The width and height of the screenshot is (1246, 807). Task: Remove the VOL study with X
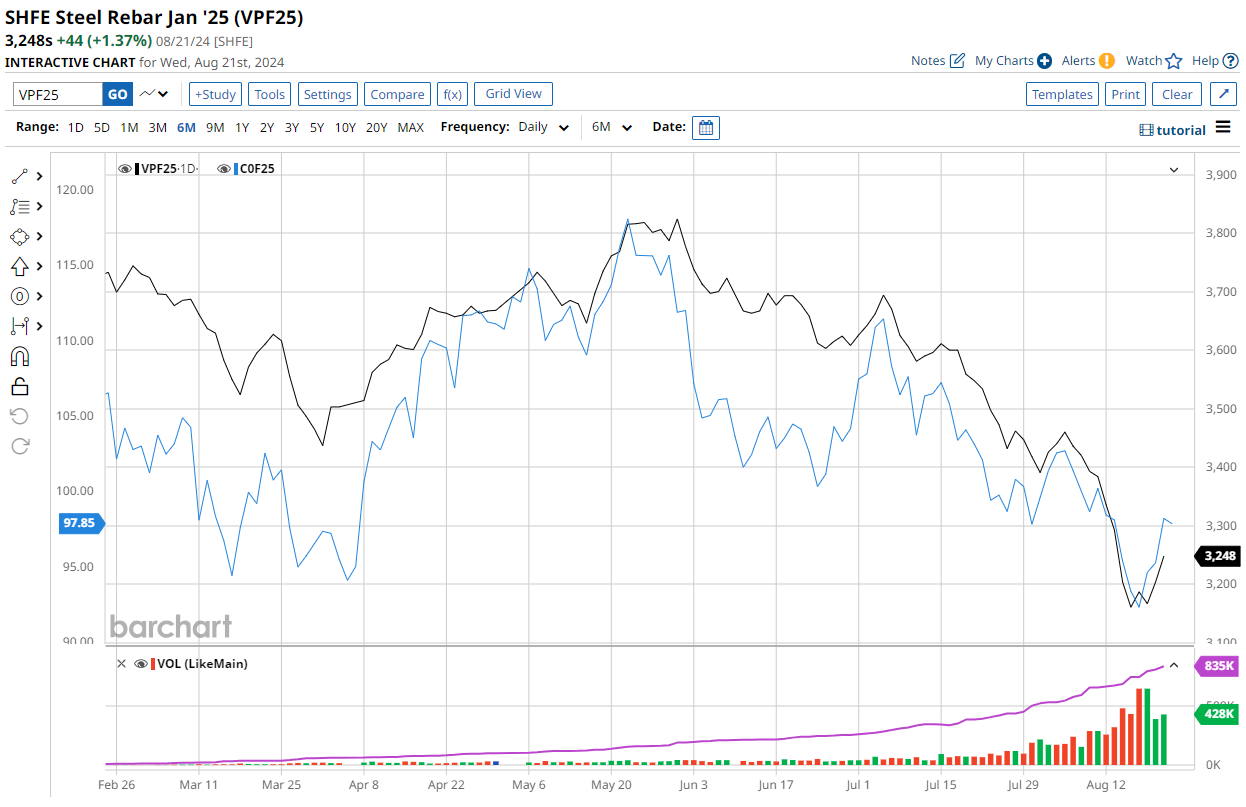[122, 663]
